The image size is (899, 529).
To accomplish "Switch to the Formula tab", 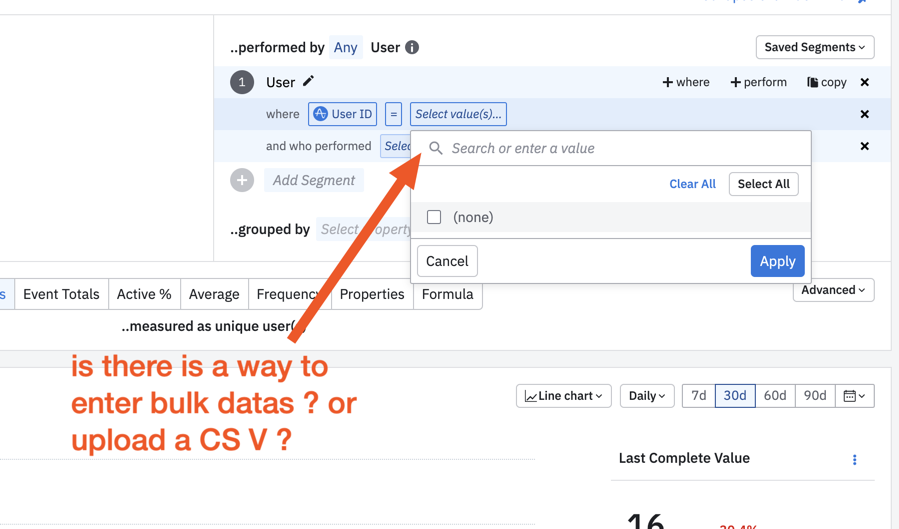I will point(448,294).
